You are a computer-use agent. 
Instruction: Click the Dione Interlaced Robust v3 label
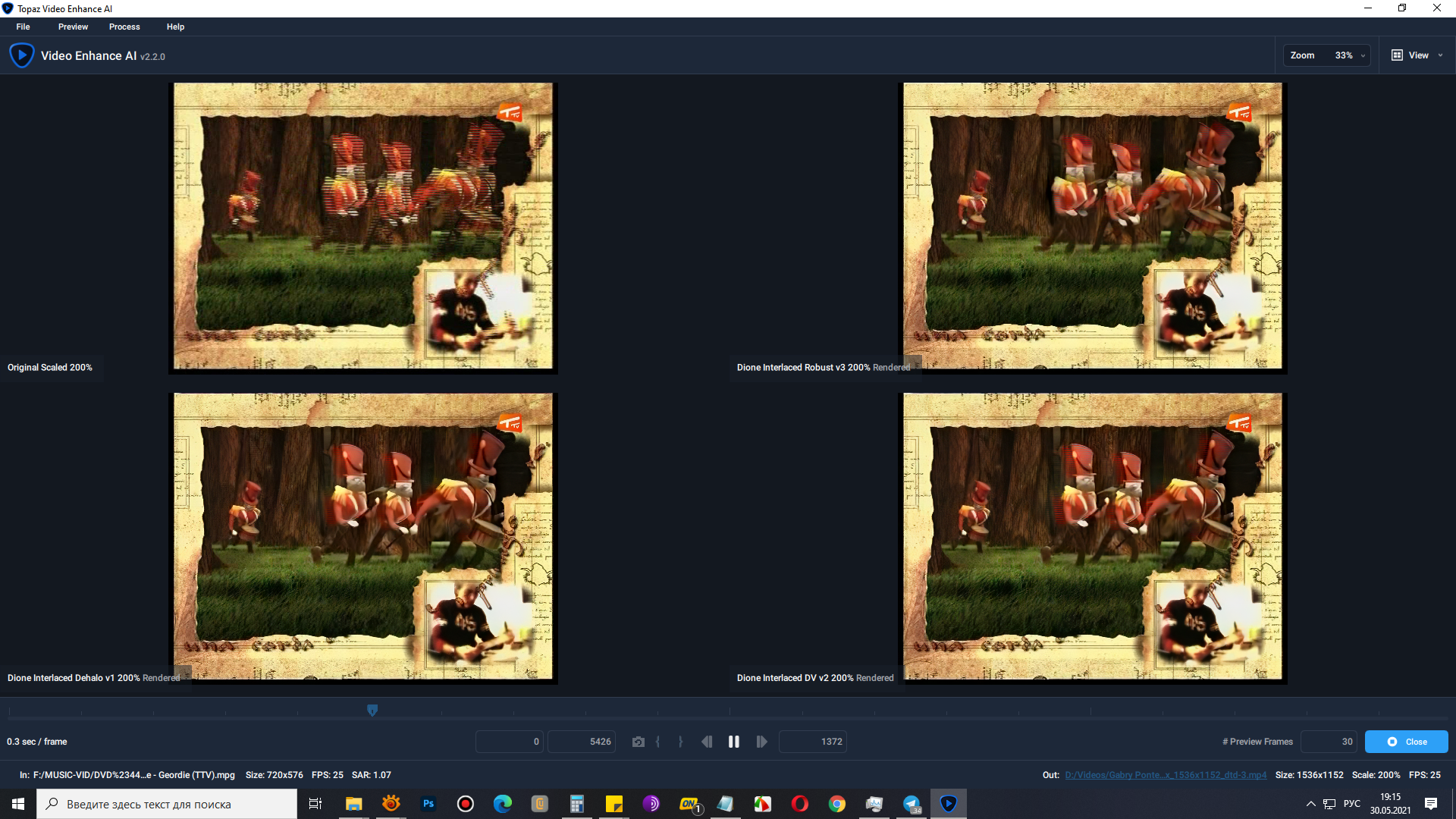click(824, 368)
